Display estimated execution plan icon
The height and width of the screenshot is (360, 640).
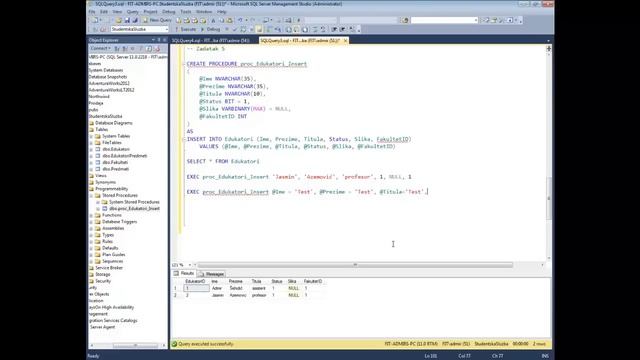point(243,29)
